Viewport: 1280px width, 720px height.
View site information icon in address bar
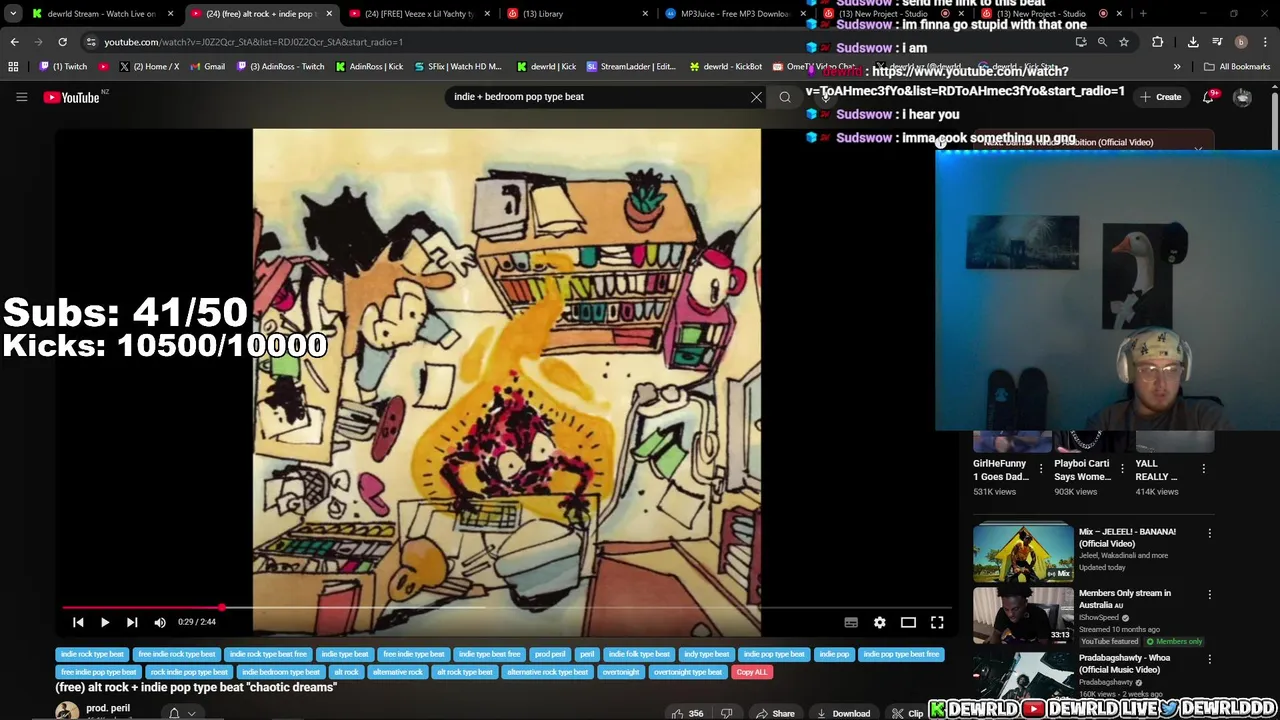[91, 42]
